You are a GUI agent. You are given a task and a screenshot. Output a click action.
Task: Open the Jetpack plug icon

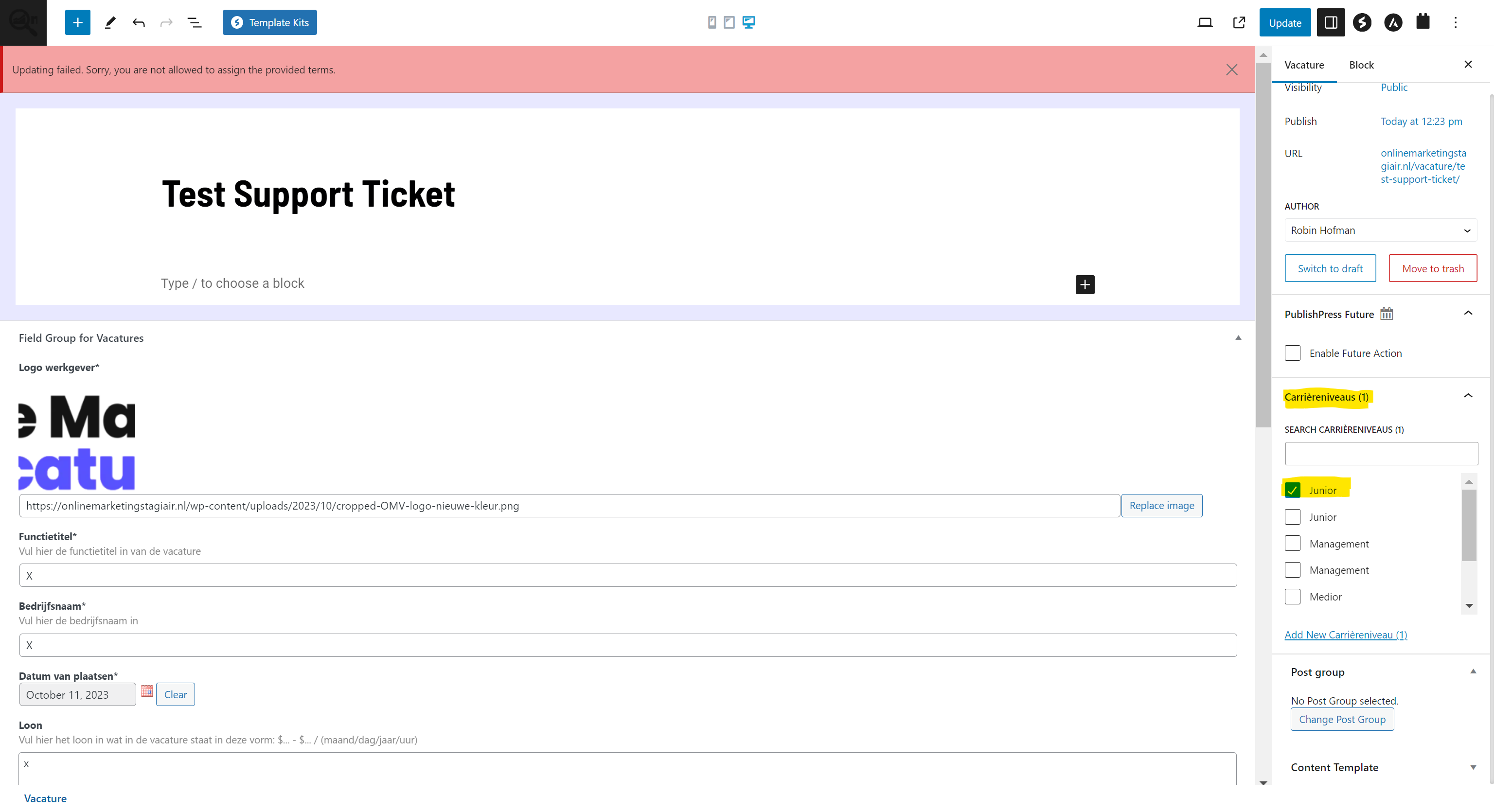[x=1423, y=21]
